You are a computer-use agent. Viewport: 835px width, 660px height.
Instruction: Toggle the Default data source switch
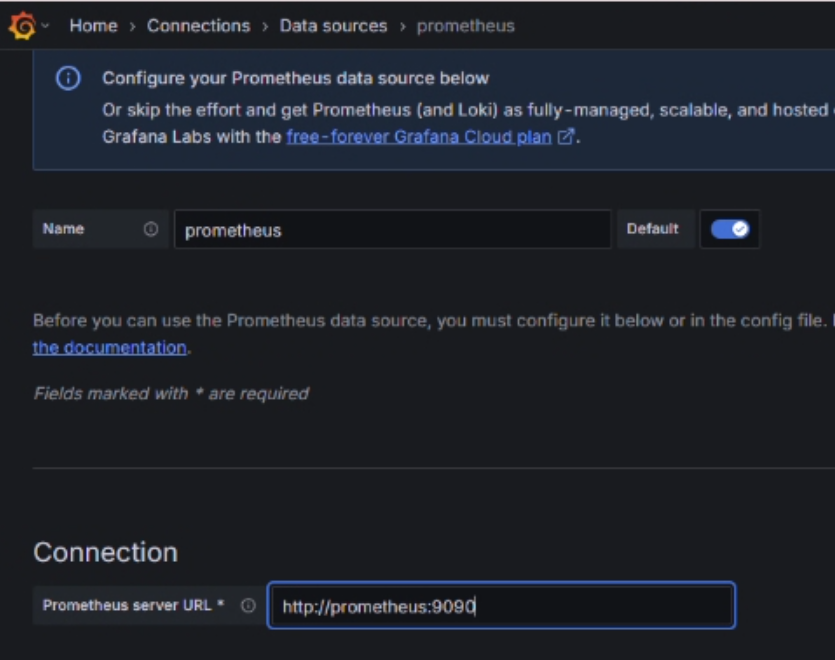(x=730, y=229)
